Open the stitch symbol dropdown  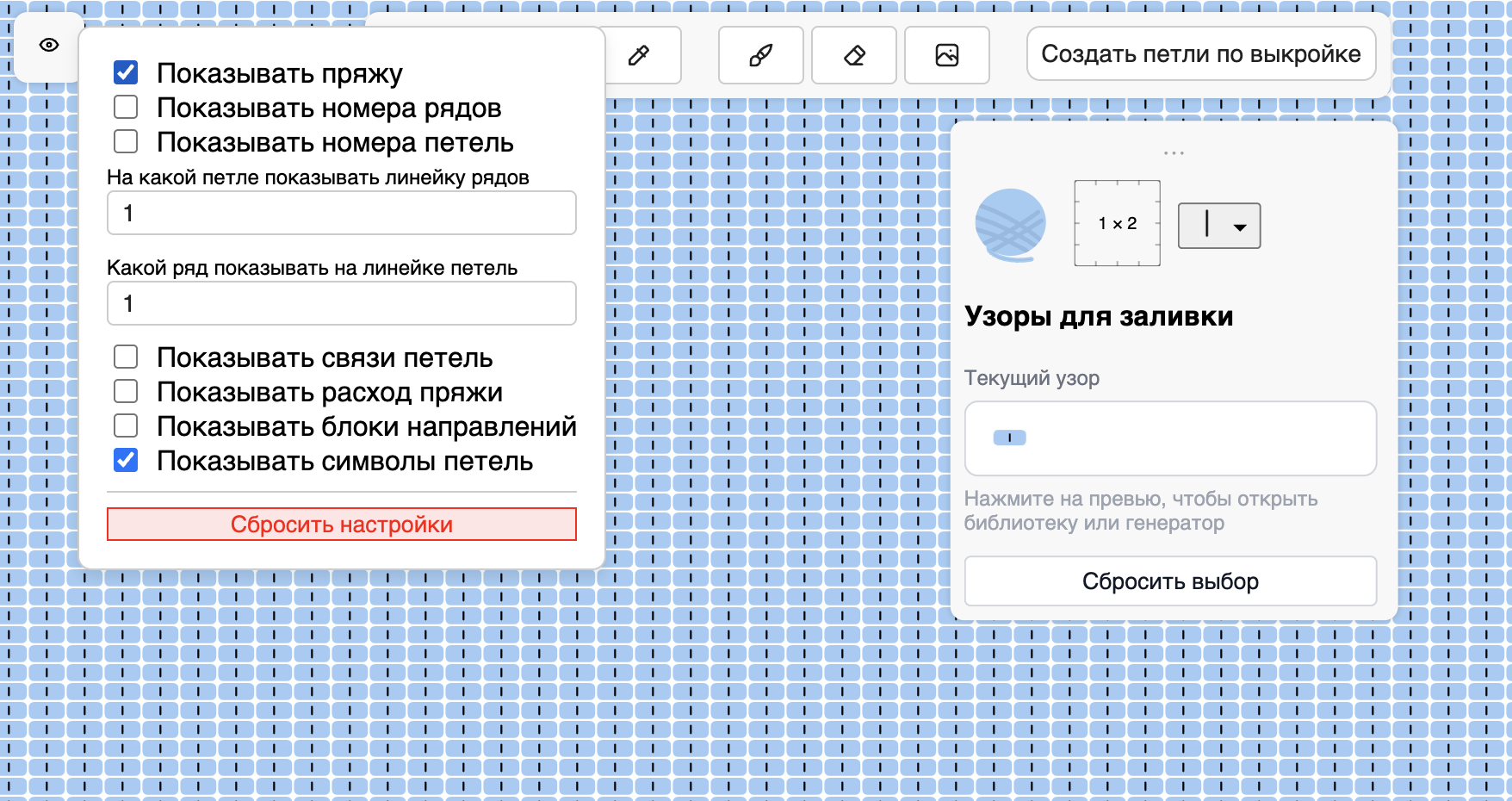(x=1218, y=225)
